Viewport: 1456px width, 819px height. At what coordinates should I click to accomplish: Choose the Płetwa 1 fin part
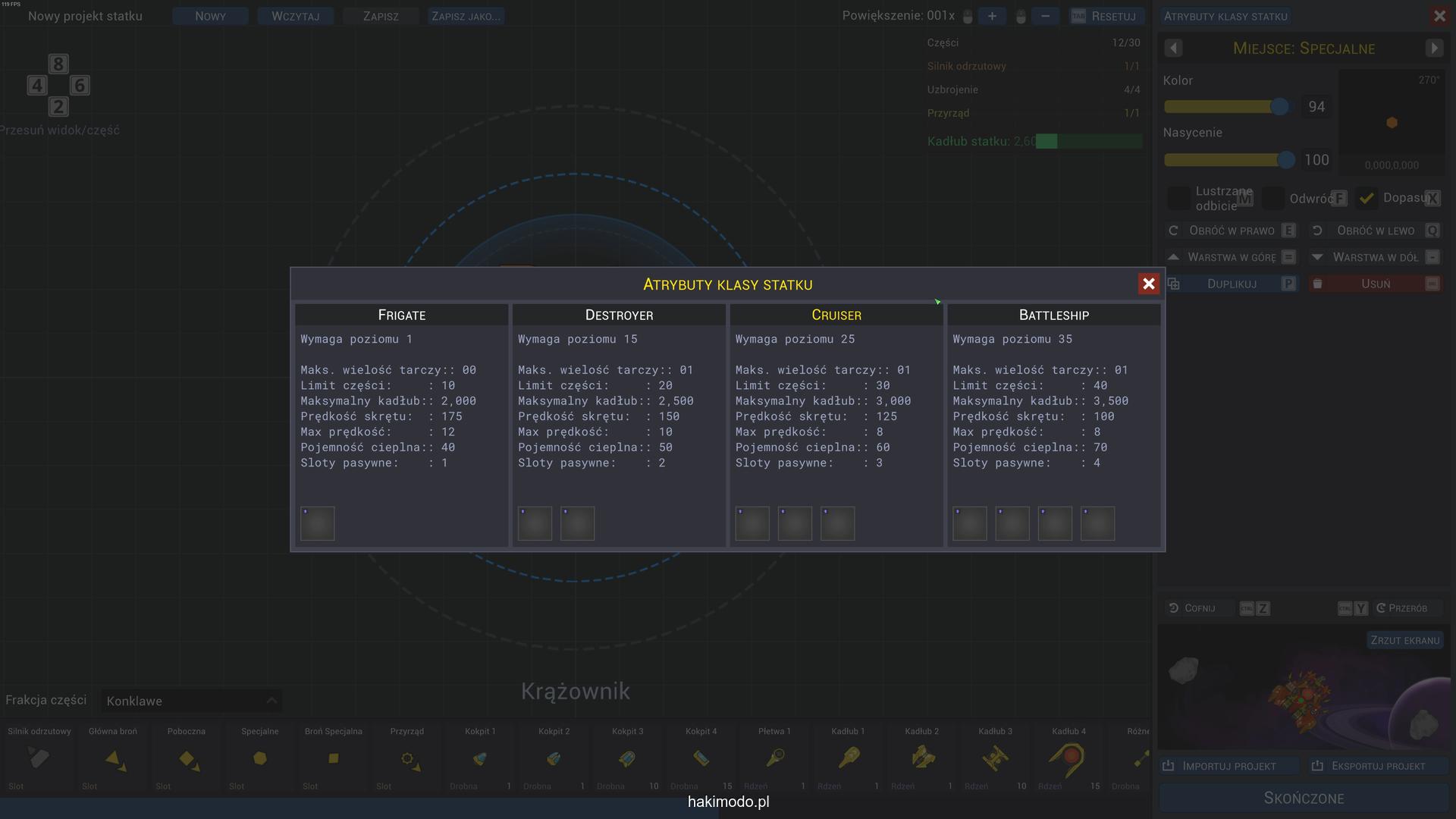(x=774, y=758)
